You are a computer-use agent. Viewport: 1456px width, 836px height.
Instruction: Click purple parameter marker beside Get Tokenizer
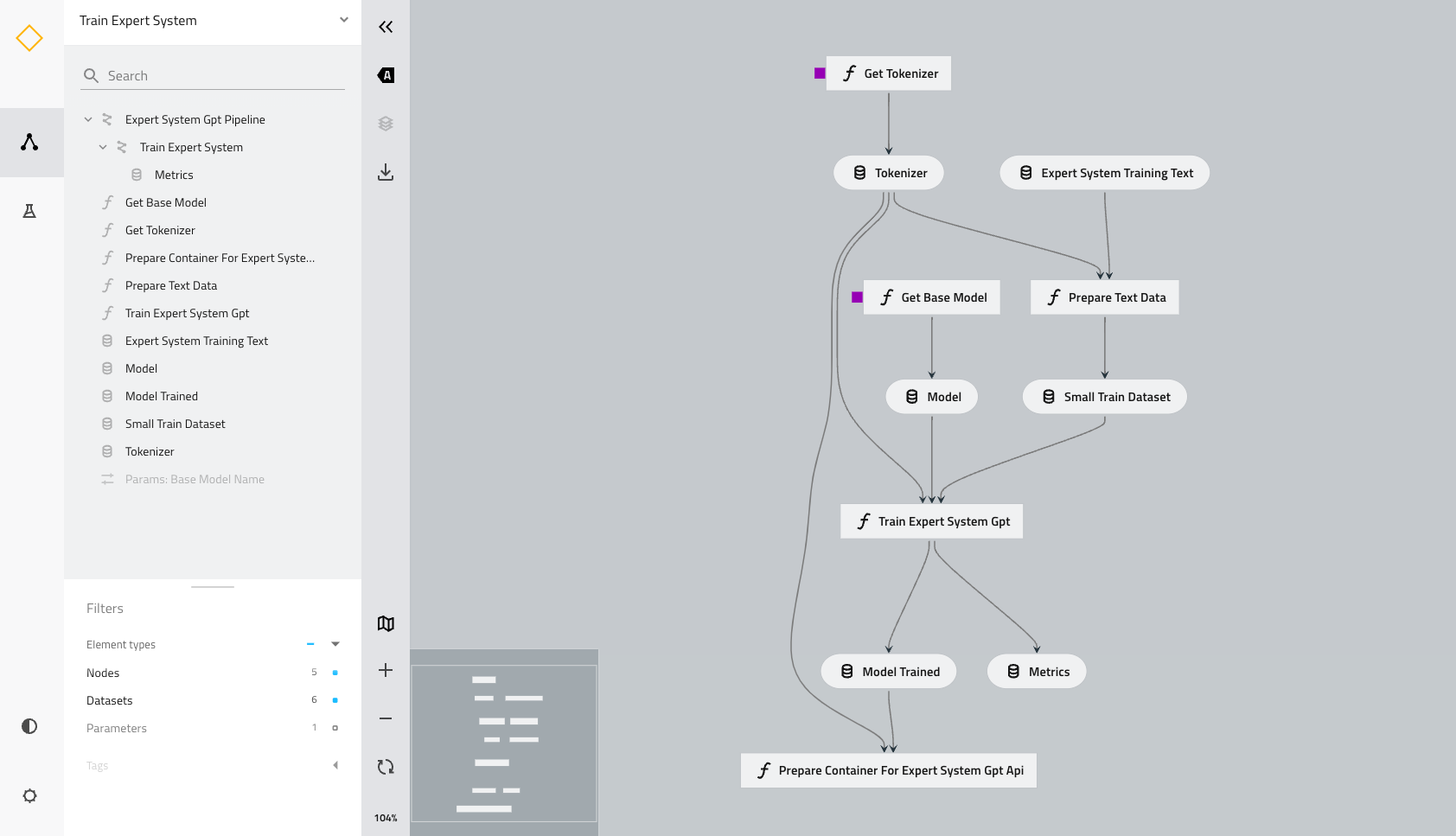[x=820, y=73]
